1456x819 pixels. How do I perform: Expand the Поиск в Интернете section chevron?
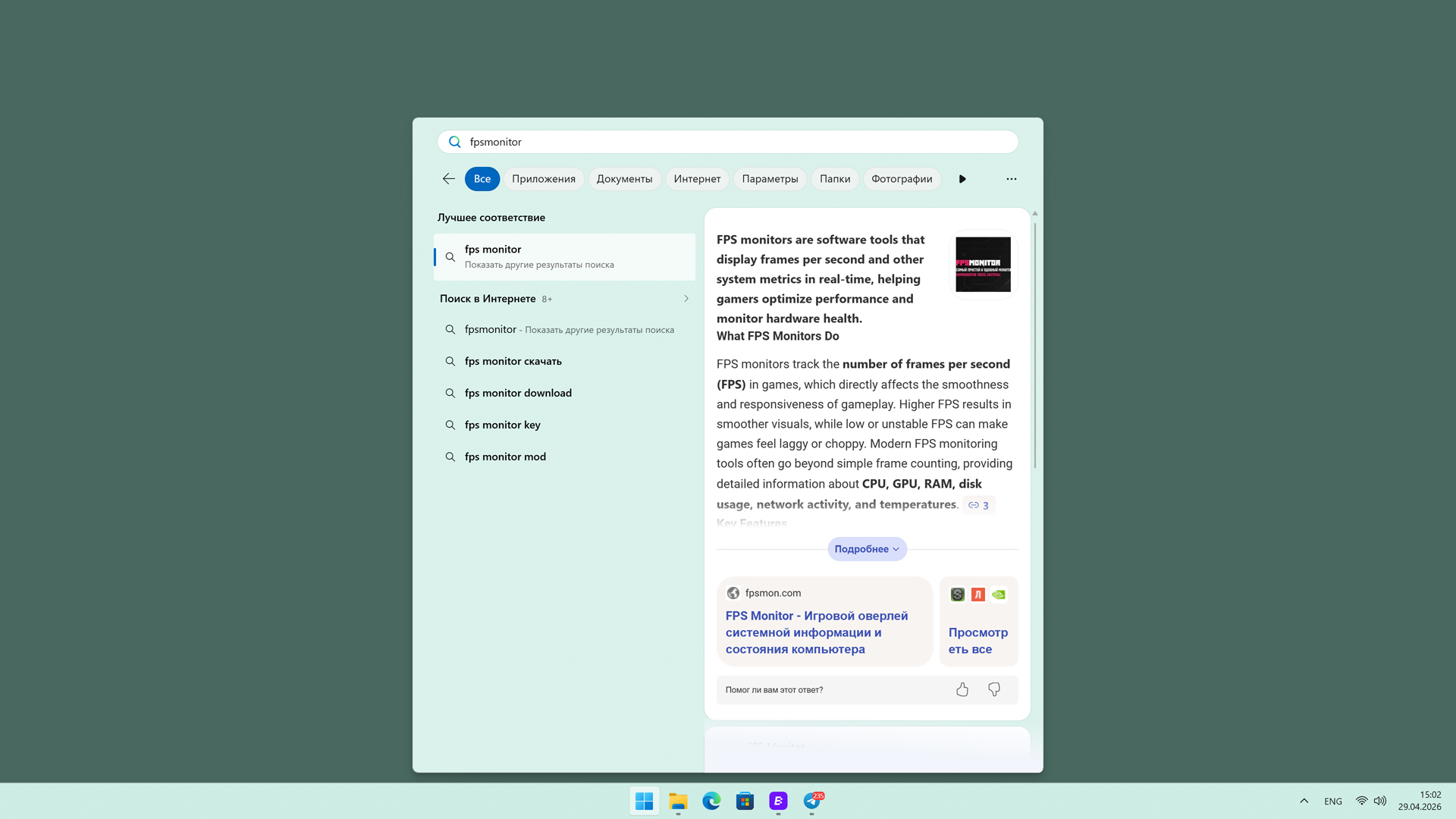pos(686,299)
